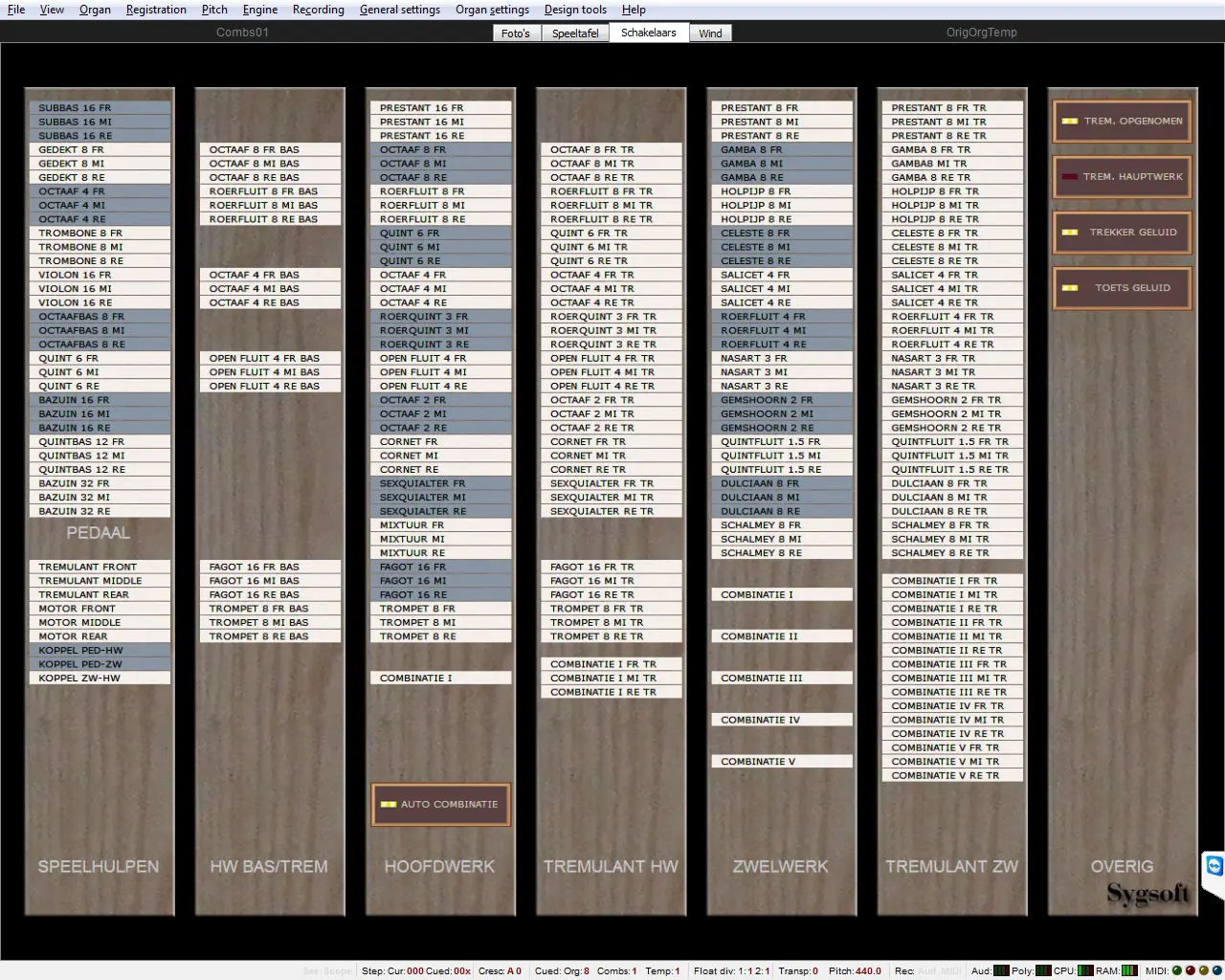Switch to the Speeltafel tab
The image size is (1225, 980).
(575, 33)
